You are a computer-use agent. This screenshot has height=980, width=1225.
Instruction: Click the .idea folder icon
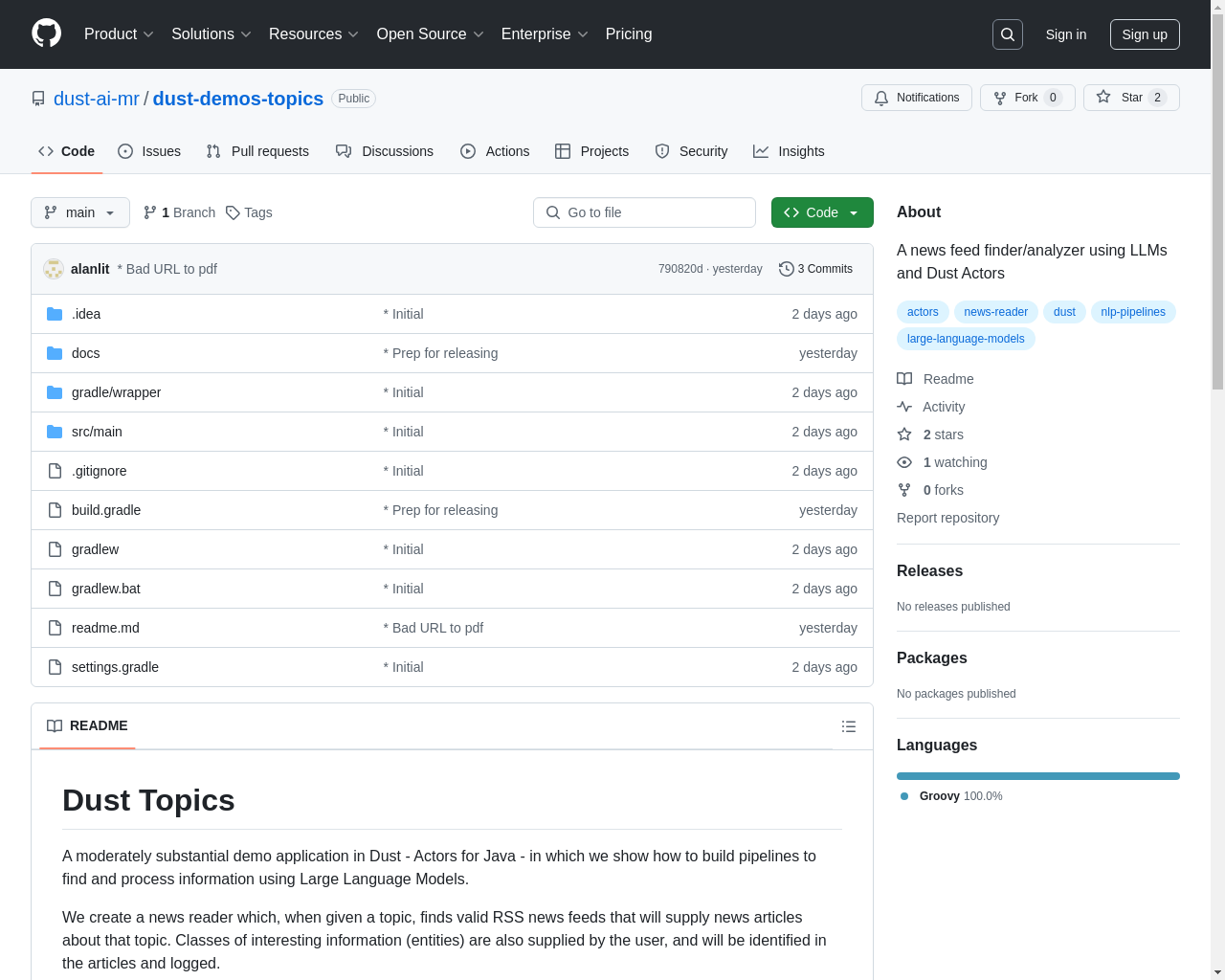point(55,314)
